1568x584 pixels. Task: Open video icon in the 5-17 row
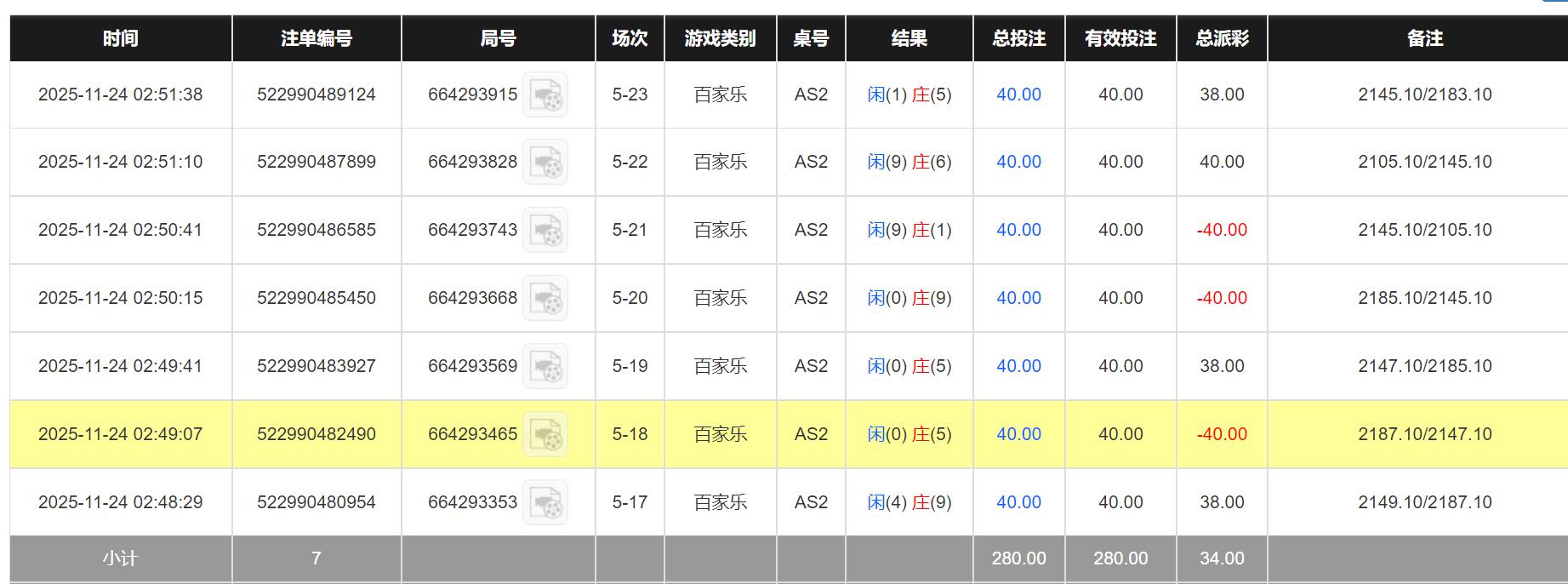(550, 502)
